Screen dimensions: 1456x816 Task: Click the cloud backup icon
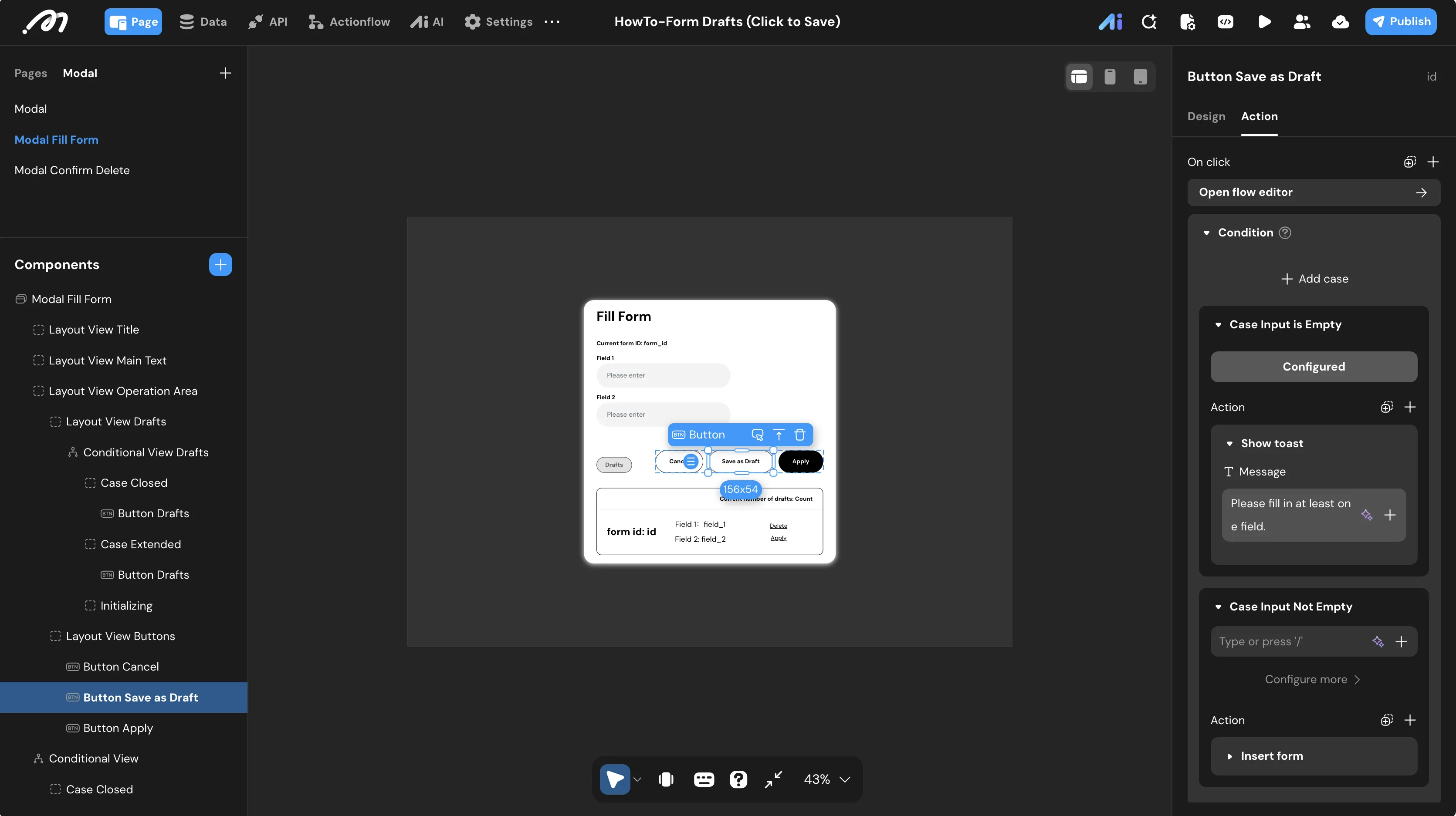[1340, 22]
